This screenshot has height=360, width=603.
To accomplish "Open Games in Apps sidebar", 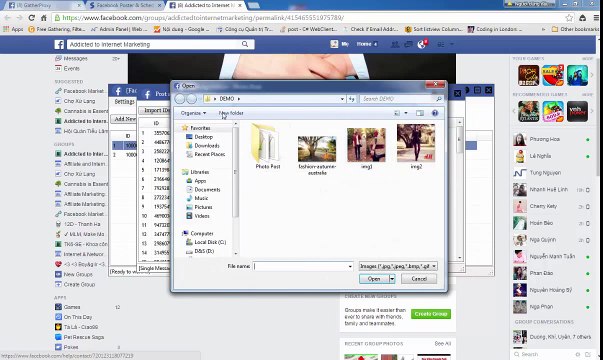I will point(72,307).
